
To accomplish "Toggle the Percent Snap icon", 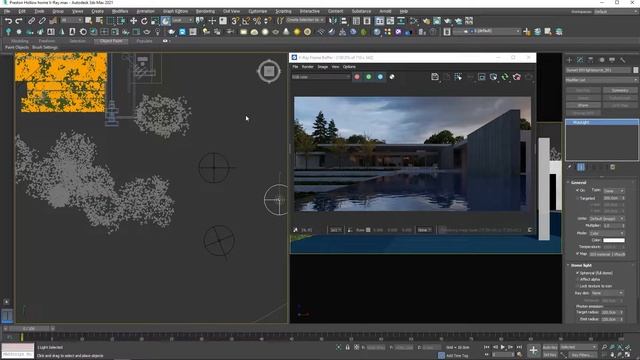I will click(257, 20).
